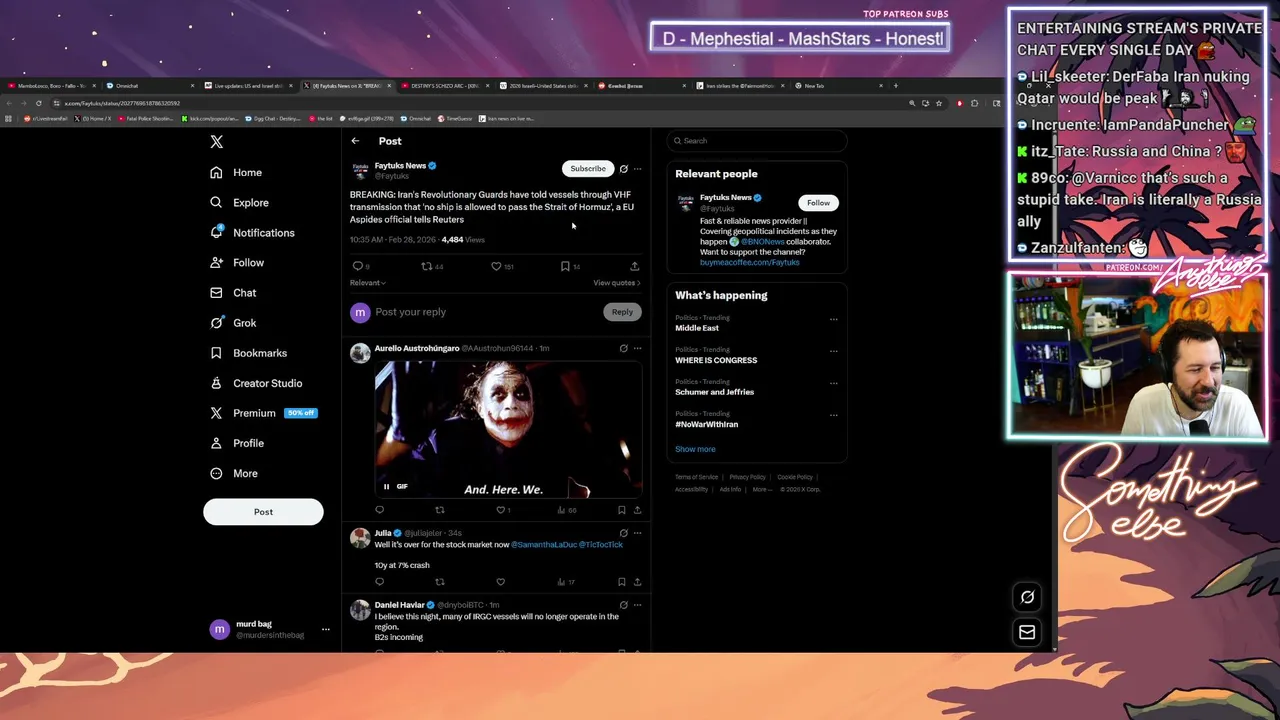Go back with the arrow beside Post

click(355, 141)
